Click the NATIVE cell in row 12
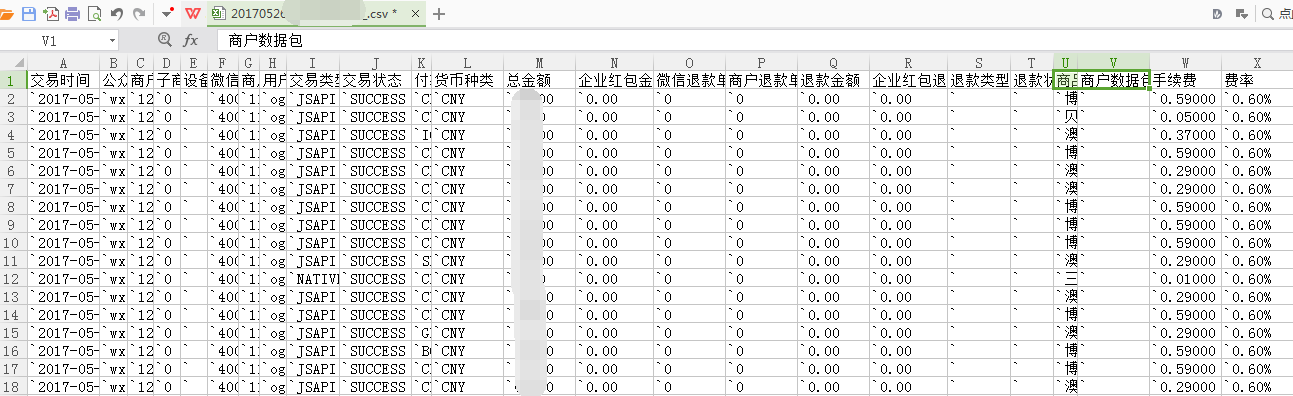Image resolution: width=1293 pixels, height=396 pixels. tap(314, 278)
